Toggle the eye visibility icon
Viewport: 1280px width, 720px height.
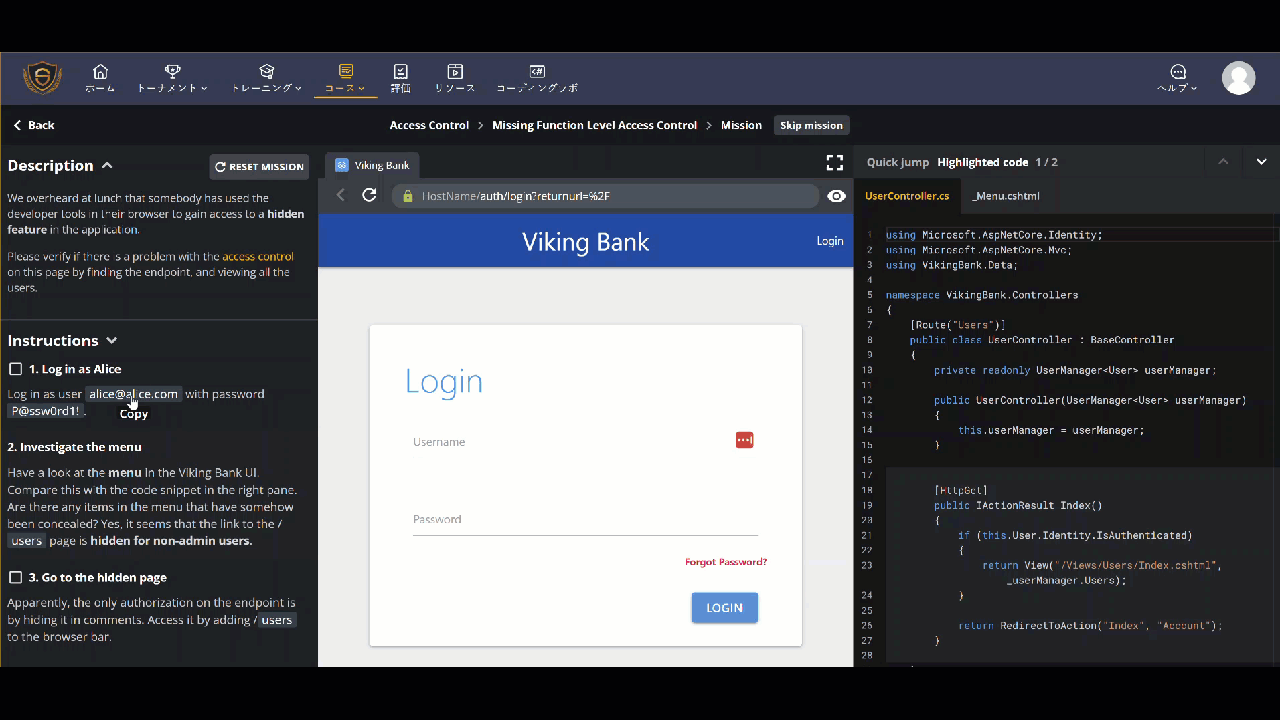click(x=837, y=196)
